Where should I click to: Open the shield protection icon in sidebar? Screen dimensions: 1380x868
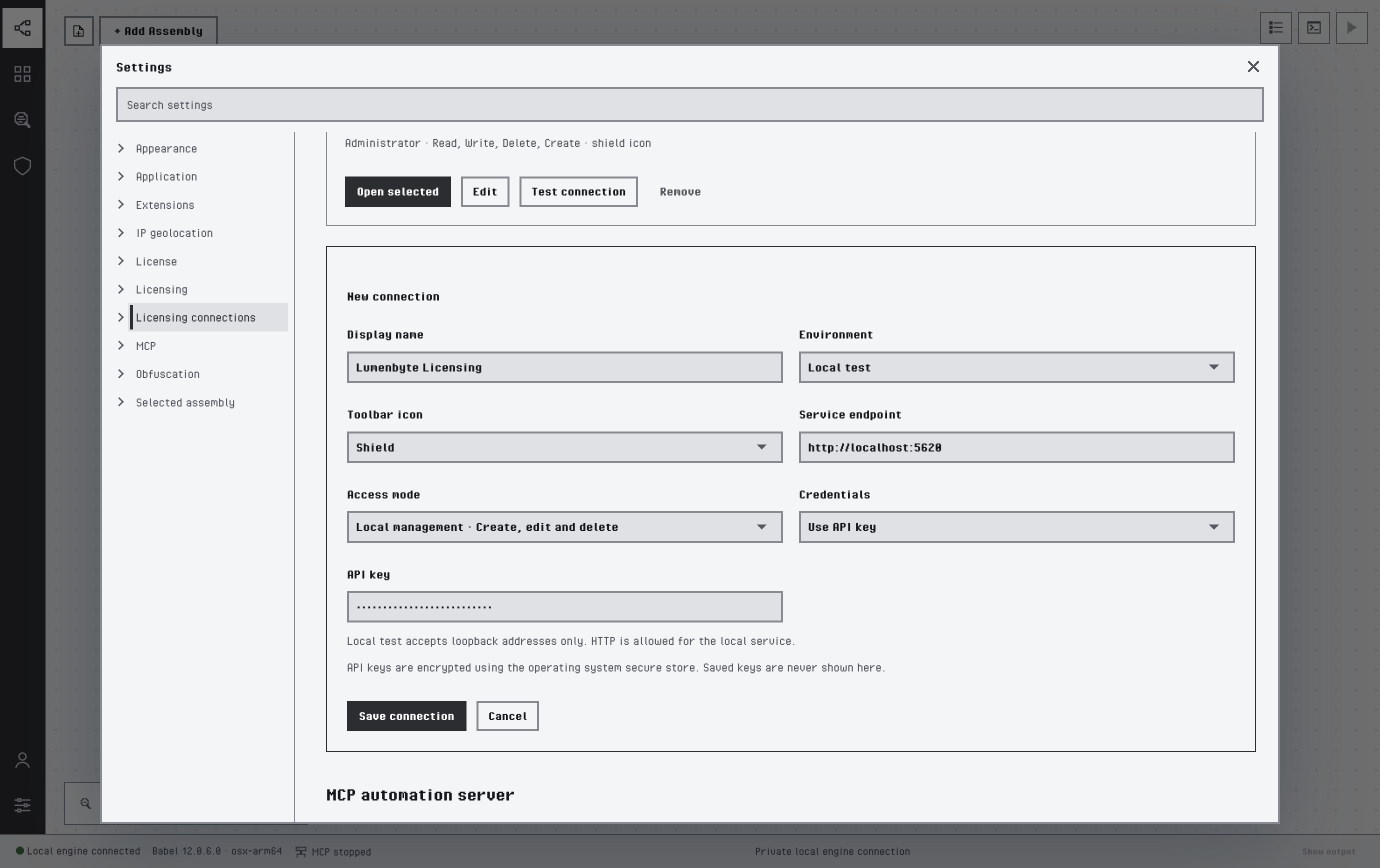coord(22,166)
